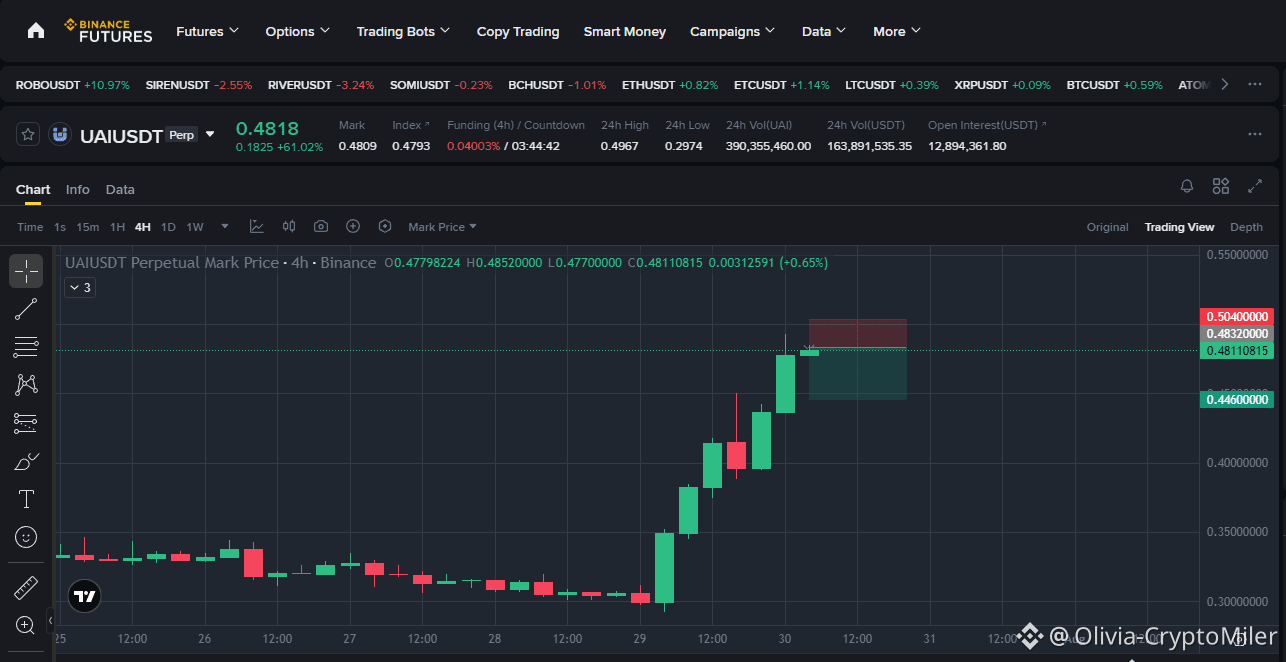This screenshot has height=662, width=1286.
Task: Open the ticker bar more options dots
Action: [1255, 84]
